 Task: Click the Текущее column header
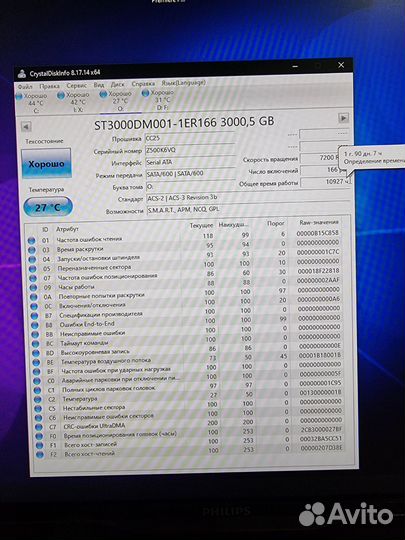[x=201, y=226]
